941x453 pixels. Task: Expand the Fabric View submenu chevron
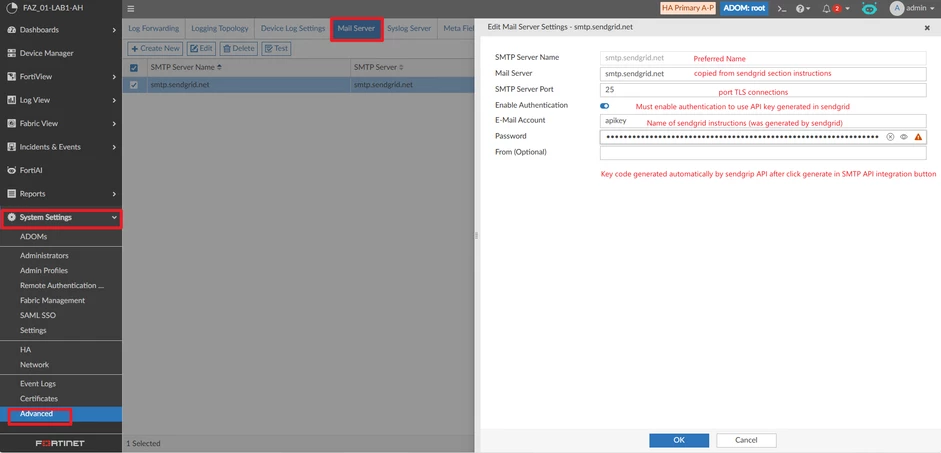114,124
